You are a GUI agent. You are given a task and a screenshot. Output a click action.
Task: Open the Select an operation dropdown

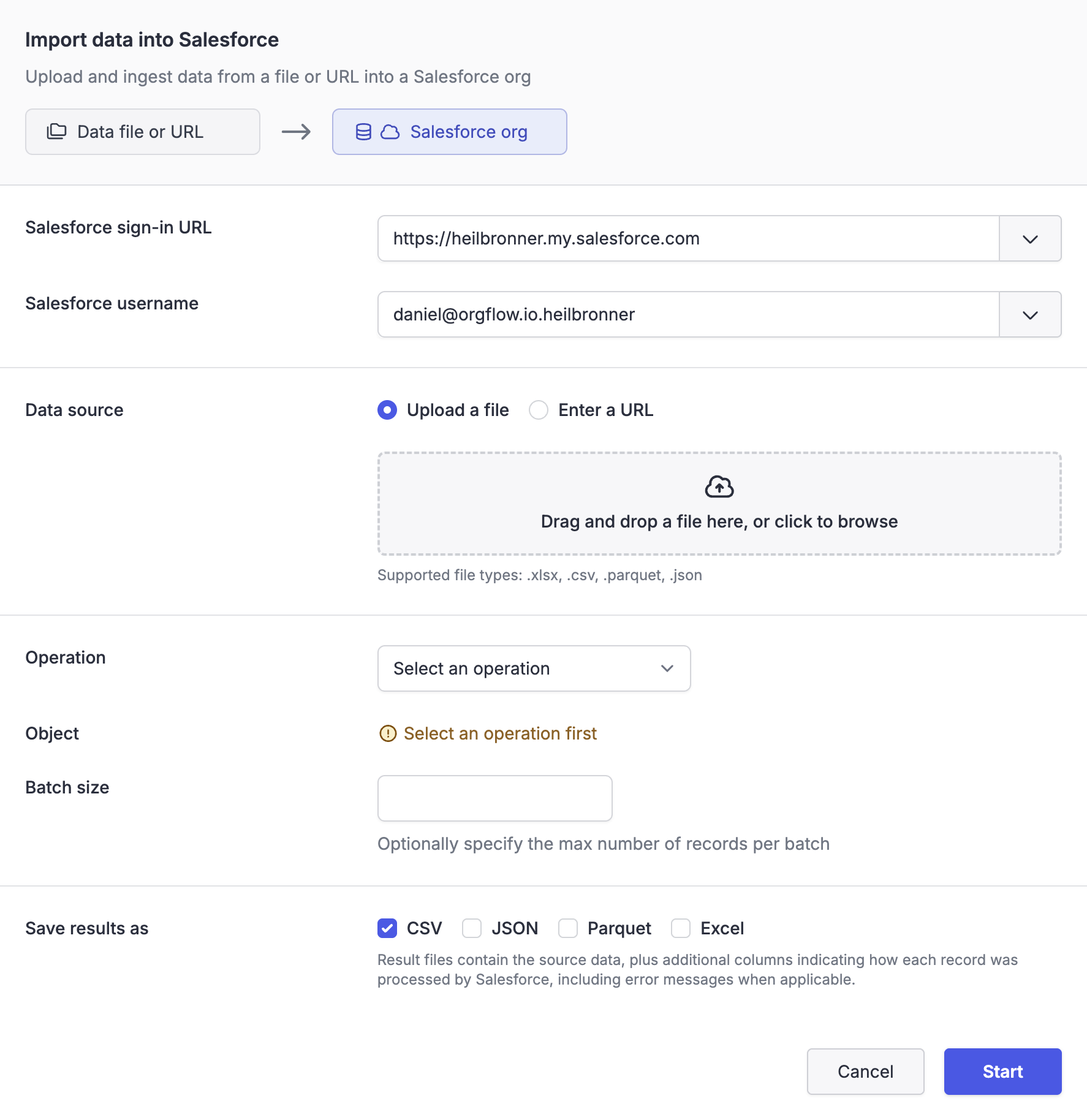[534, 668]
